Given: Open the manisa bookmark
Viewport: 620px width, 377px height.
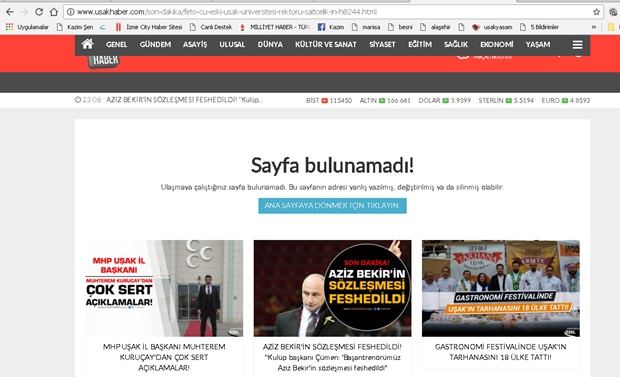Looking at the screenshot, I should 366,27.
